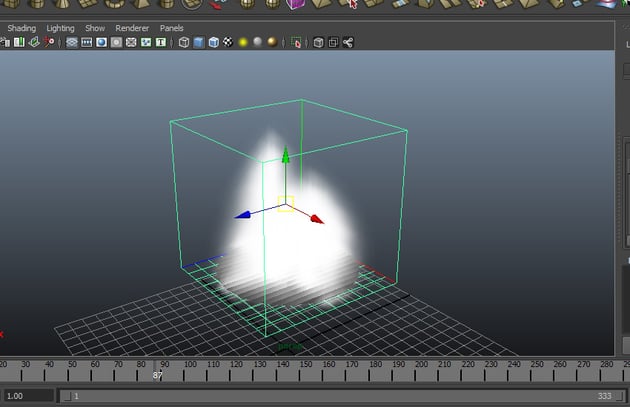The image size is (630, 407).
Task: Click the 1.00 start time field
Action: pyautogui.click(x=28, y=396)
